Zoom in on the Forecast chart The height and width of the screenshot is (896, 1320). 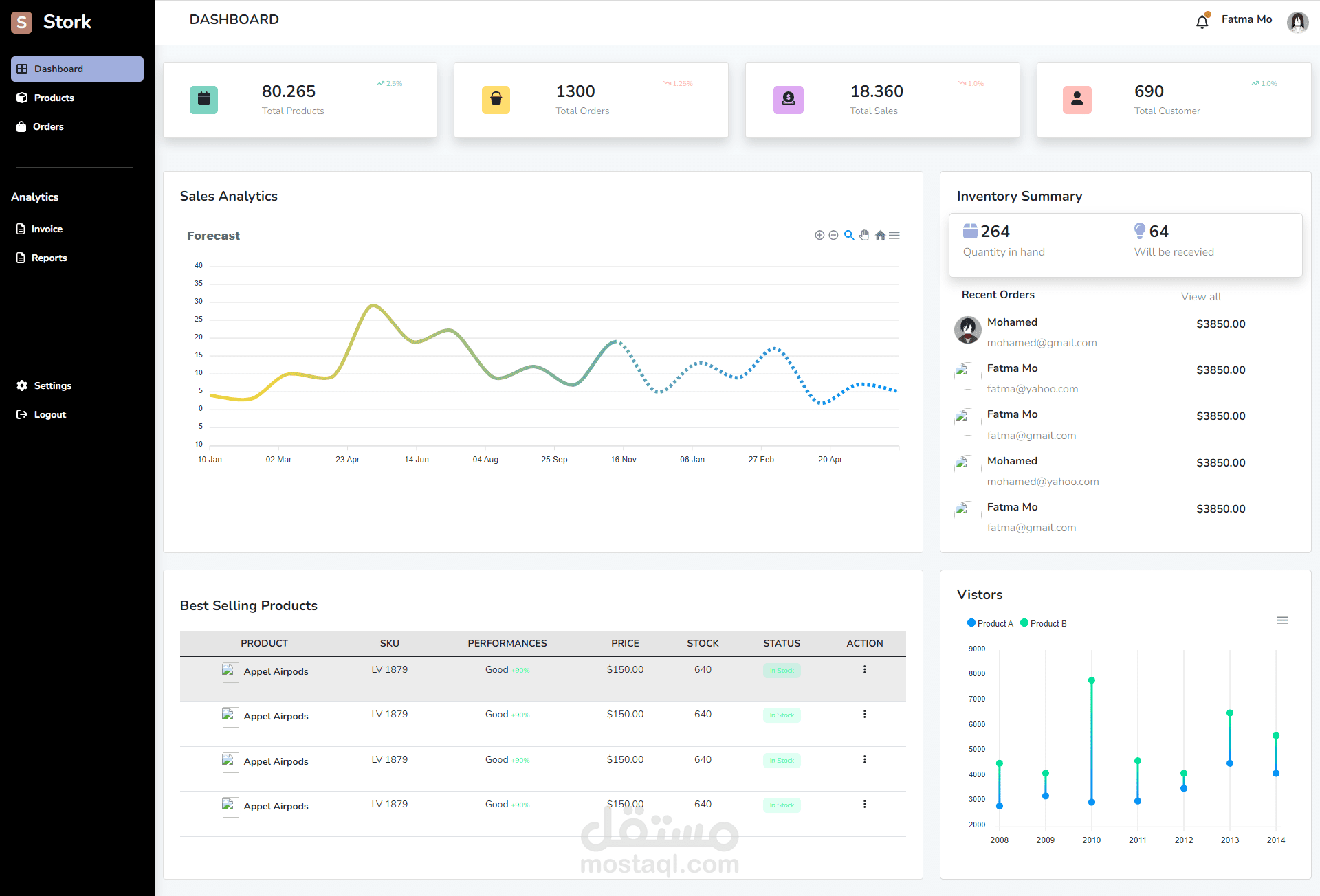[819, 236]
